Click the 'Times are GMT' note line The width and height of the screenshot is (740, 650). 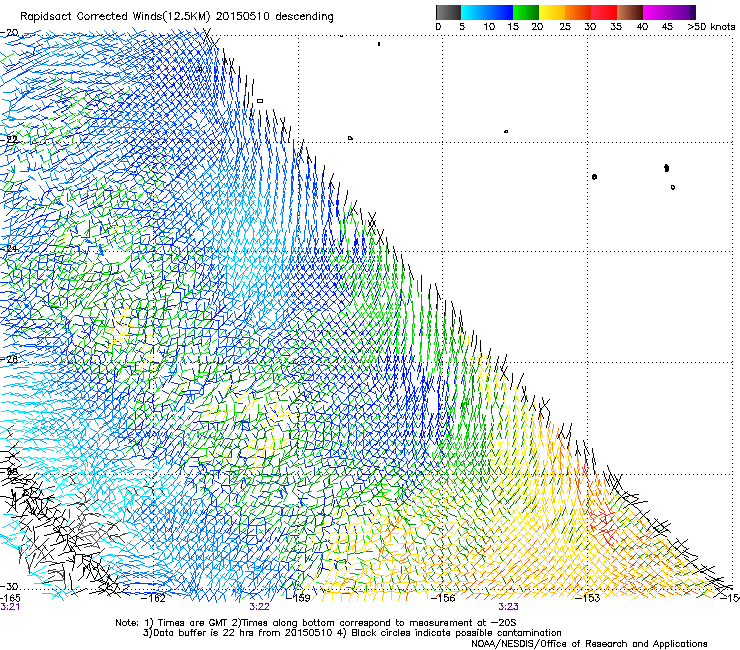(x=316, y=623)
